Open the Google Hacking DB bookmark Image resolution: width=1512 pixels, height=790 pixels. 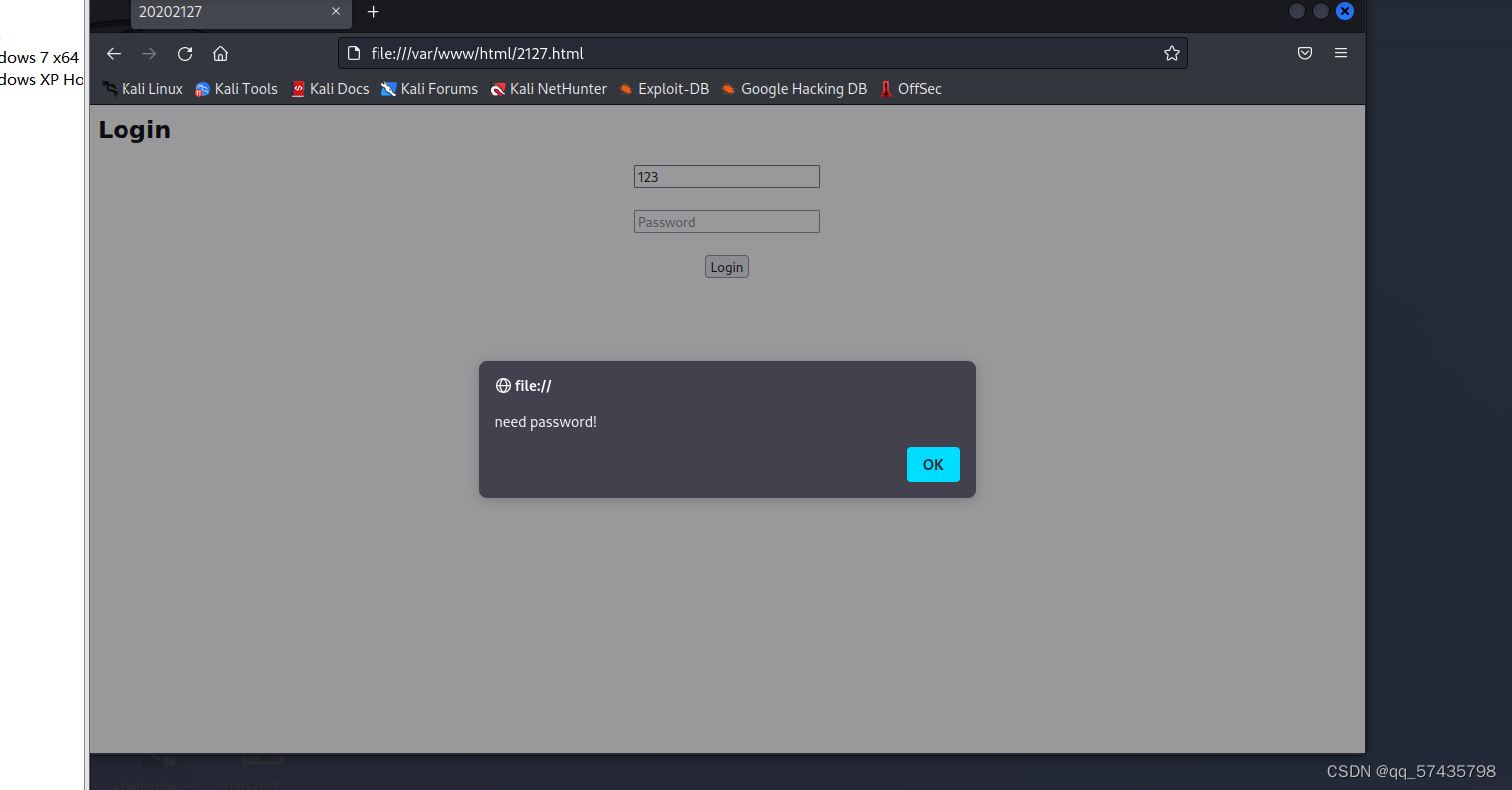pos(794,89)
